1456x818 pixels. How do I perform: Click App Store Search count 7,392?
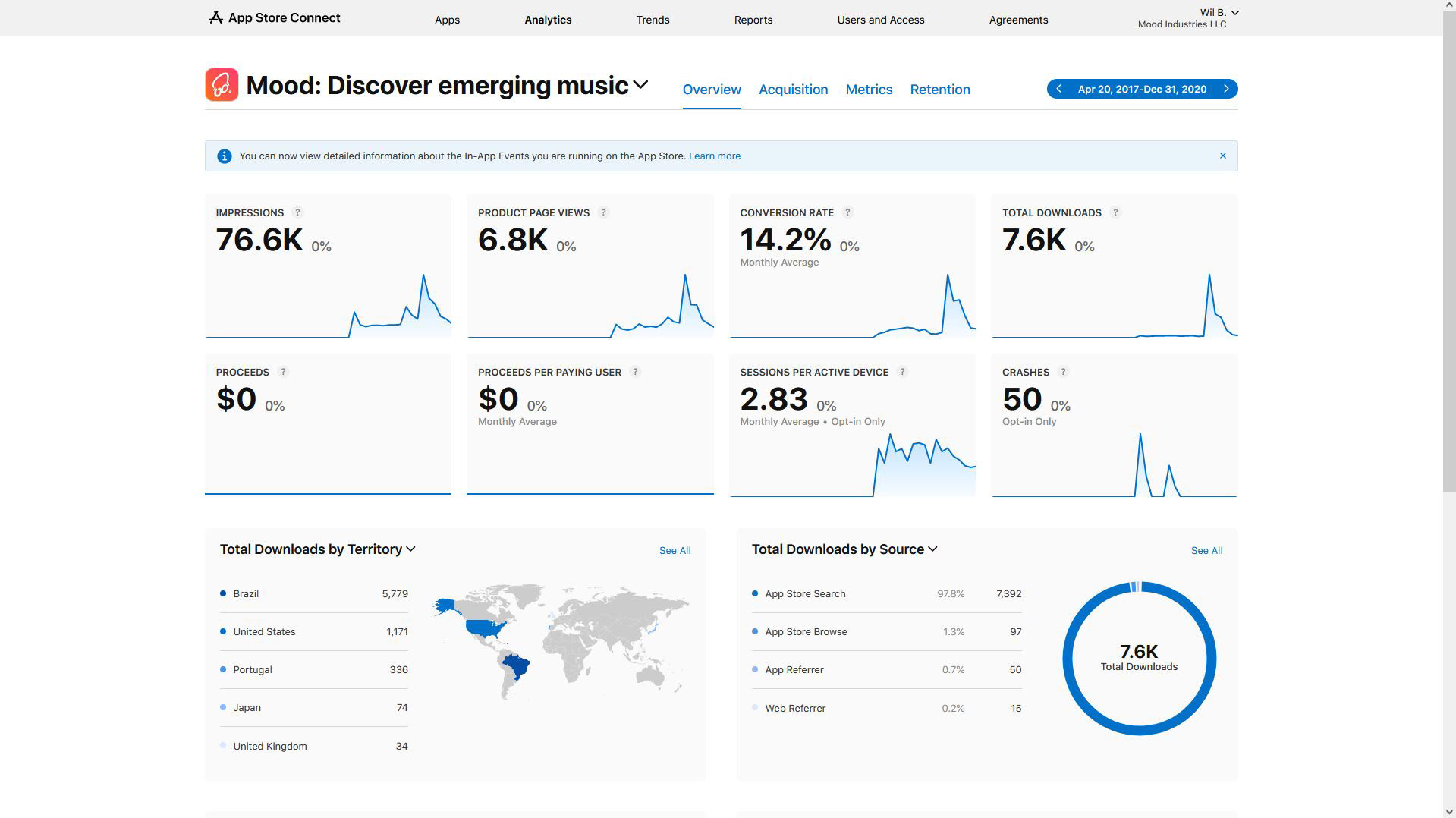(1008, 594)
